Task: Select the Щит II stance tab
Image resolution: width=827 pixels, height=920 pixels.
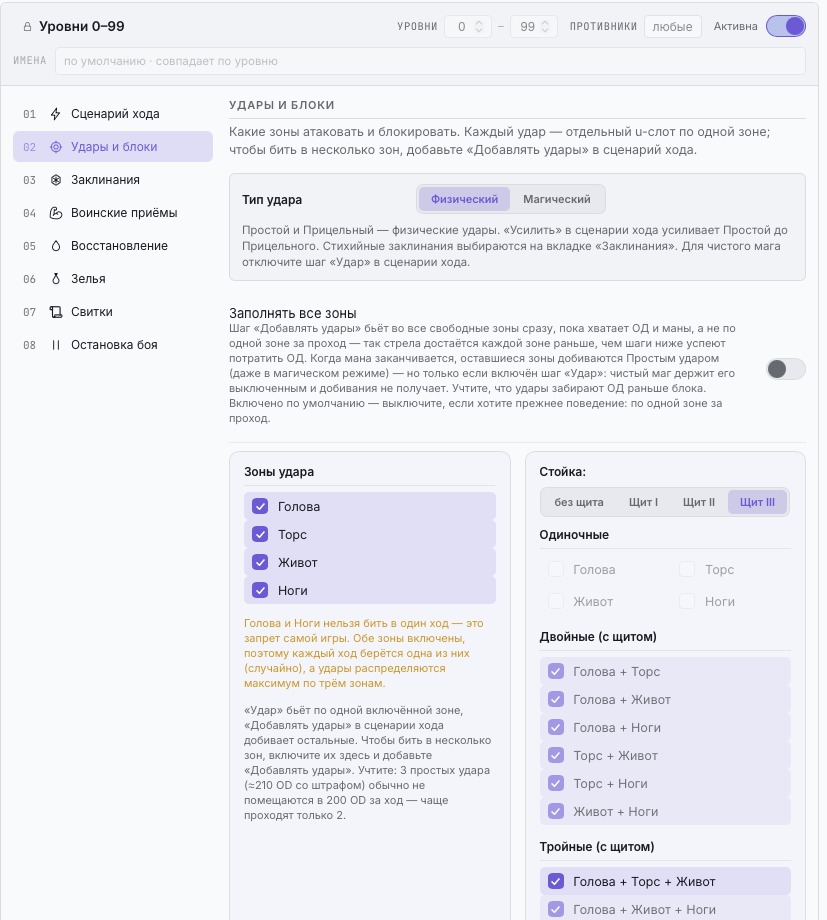Action: (698, 502)
